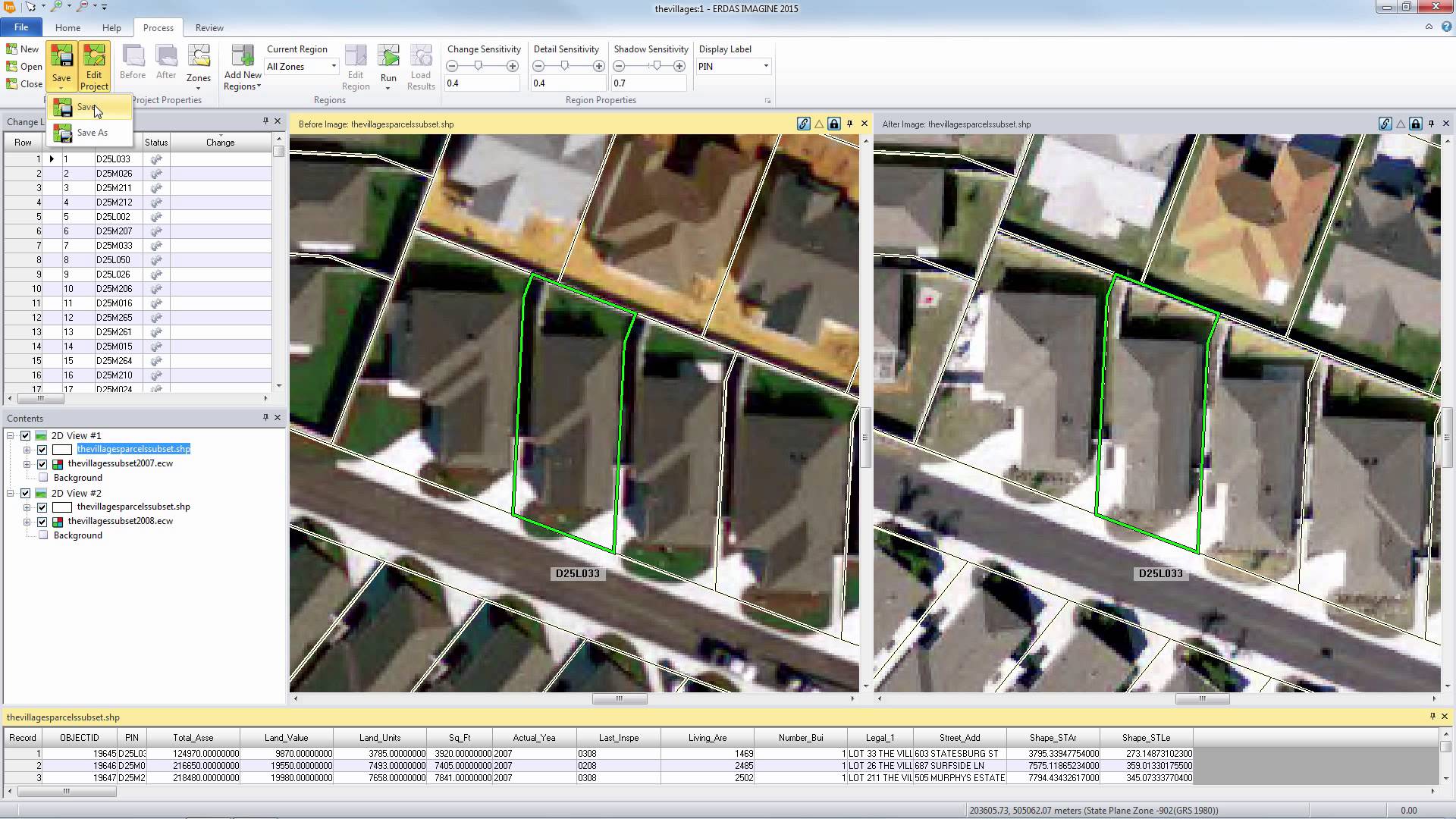Switch to the Review ribbon tab
Image resolution: width=1456 pixels, height=819 pixels.
point(209,28)
